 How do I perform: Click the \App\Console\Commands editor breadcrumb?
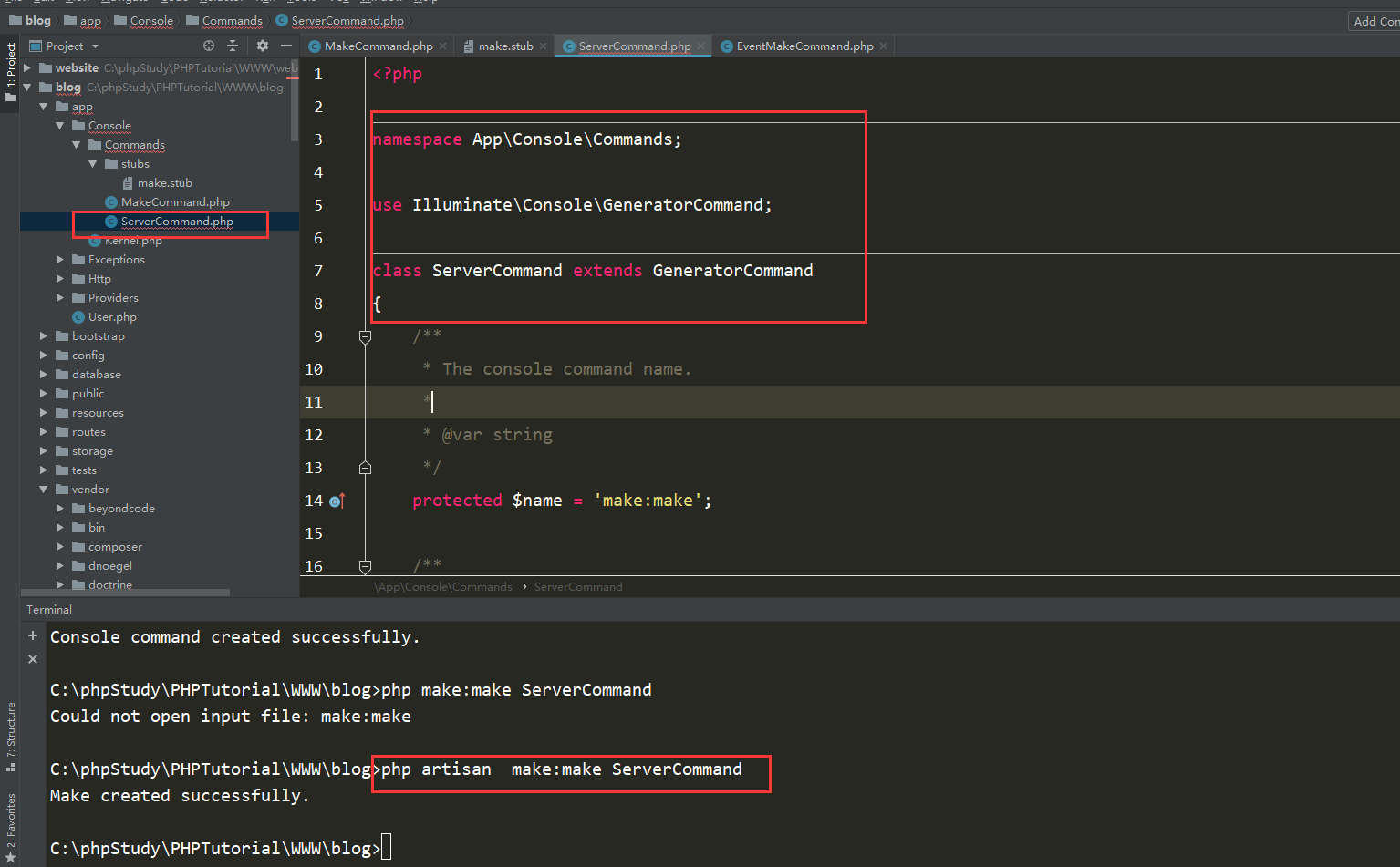(x=443, y=586)
